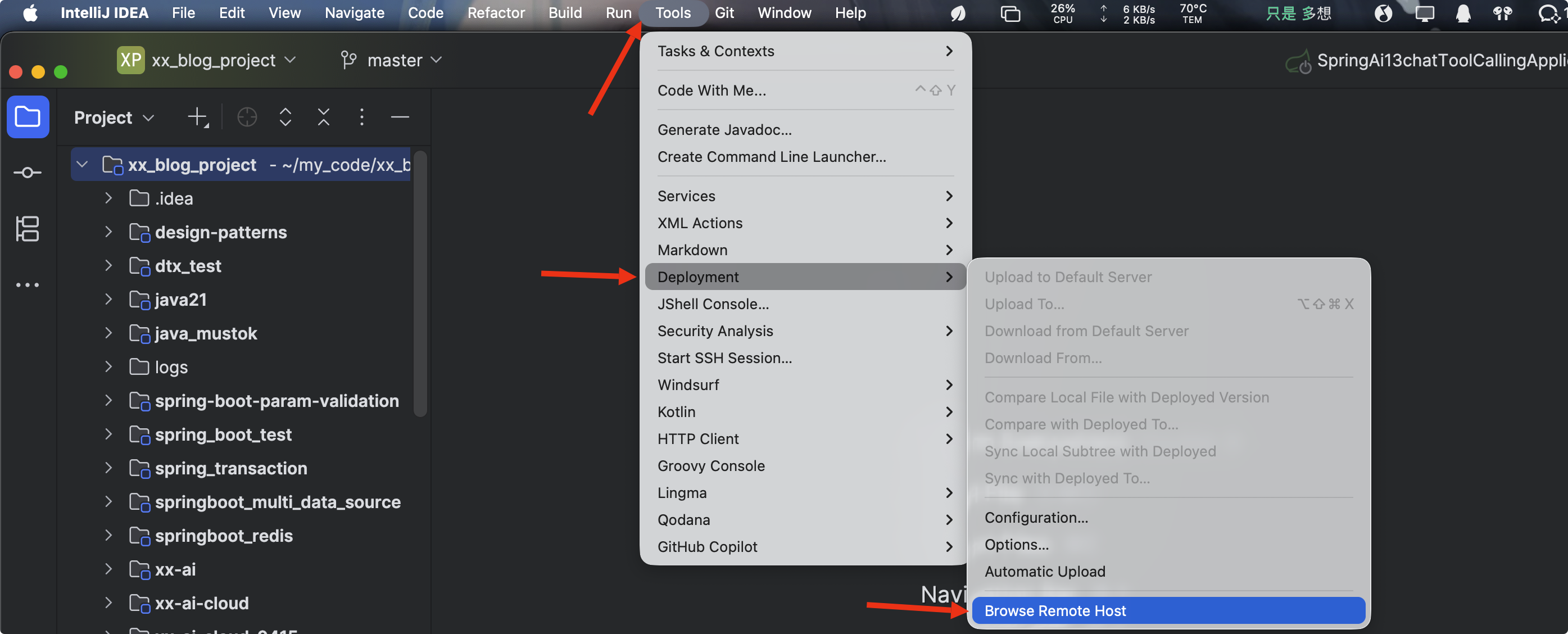The width and height of the screenshot is (1568, 634).
Task: Choose Code With Me... menu item
Action: (805, 90)
